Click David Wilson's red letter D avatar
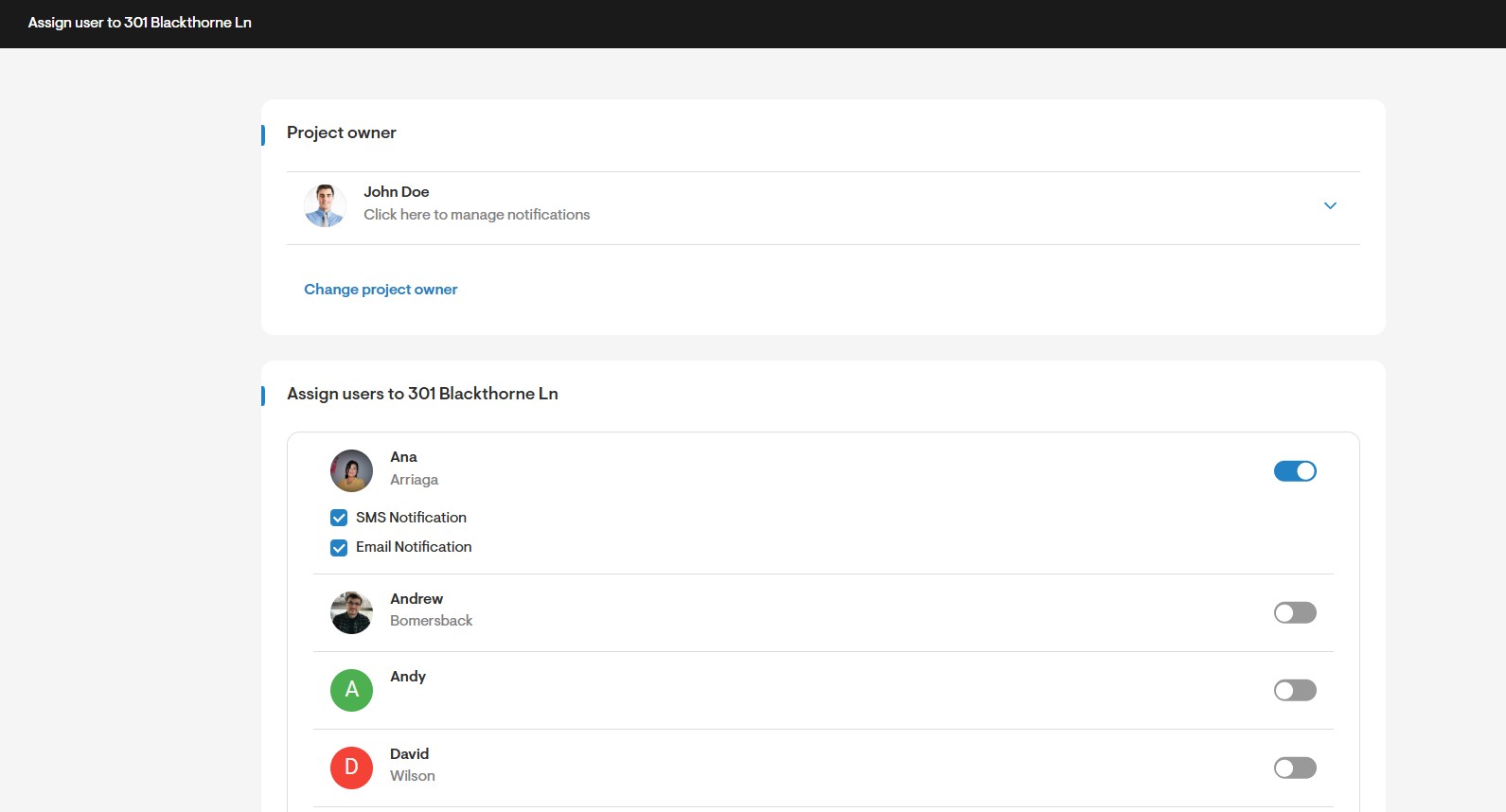1506x812 pixels. pos(351,768)
